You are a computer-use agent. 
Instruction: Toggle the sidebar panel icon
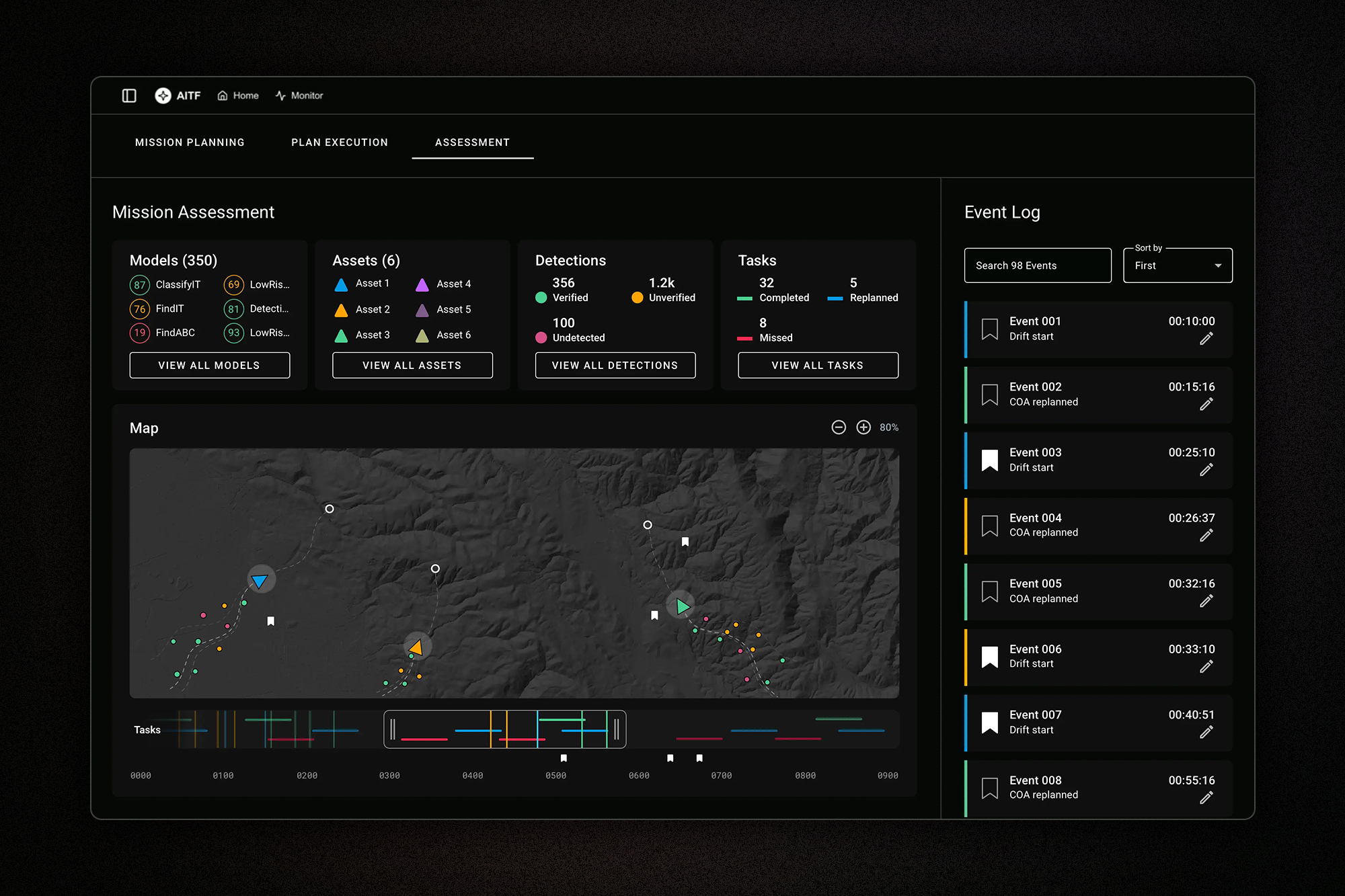pos(129,95)
